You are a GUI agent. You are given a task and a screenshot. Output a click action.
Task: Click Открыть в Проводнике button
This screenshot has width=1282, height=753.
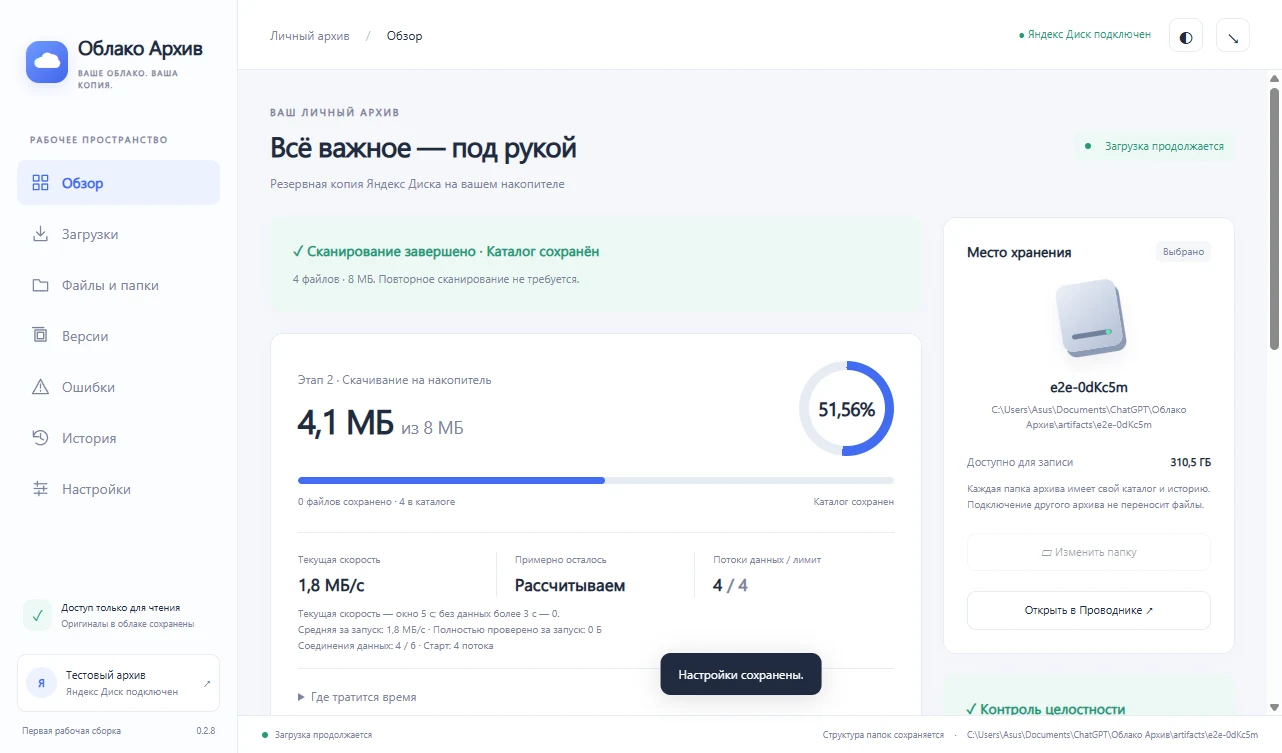1089,610
